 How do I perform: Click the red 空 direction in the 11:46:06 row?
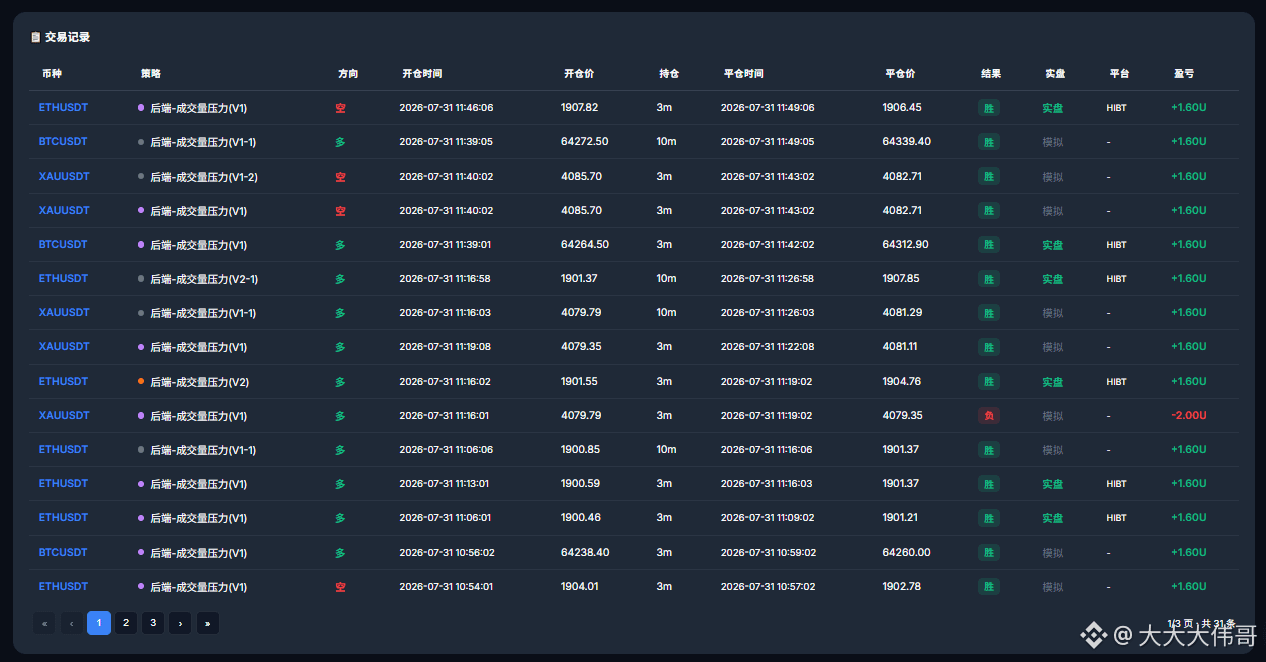coord(340,108)
